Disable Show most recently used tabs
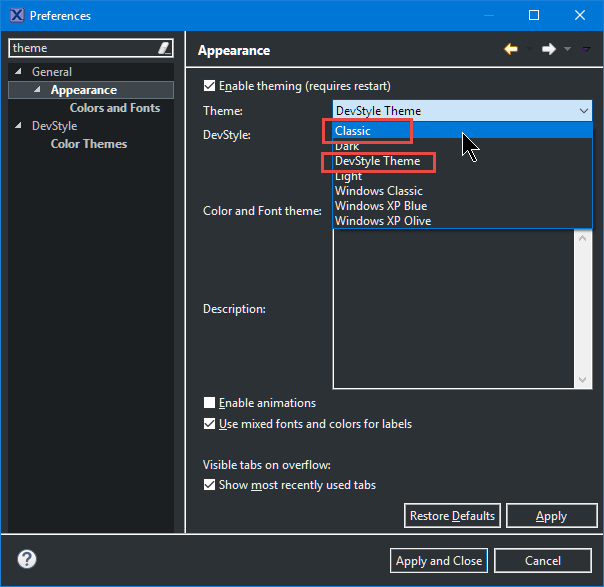604x587 pixels. pyautogui.click(x=209, y=485)
